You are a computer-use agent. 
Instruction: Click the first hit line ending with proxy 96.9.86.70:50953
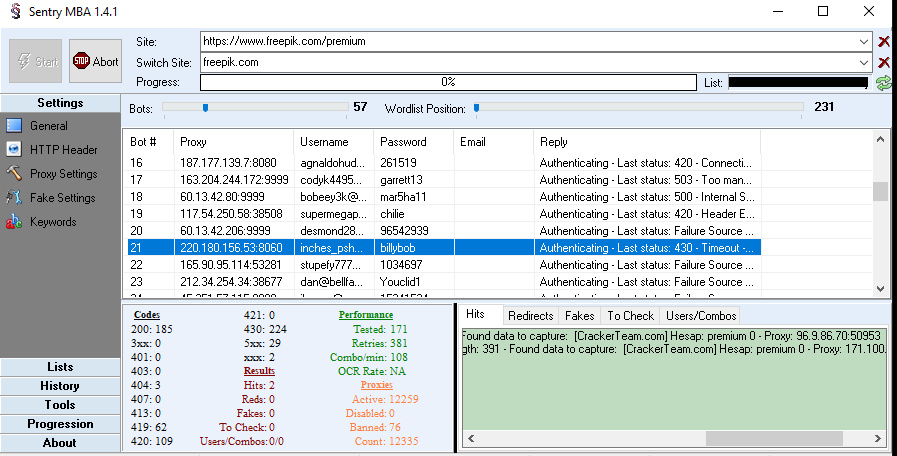[x=672, y=336]
